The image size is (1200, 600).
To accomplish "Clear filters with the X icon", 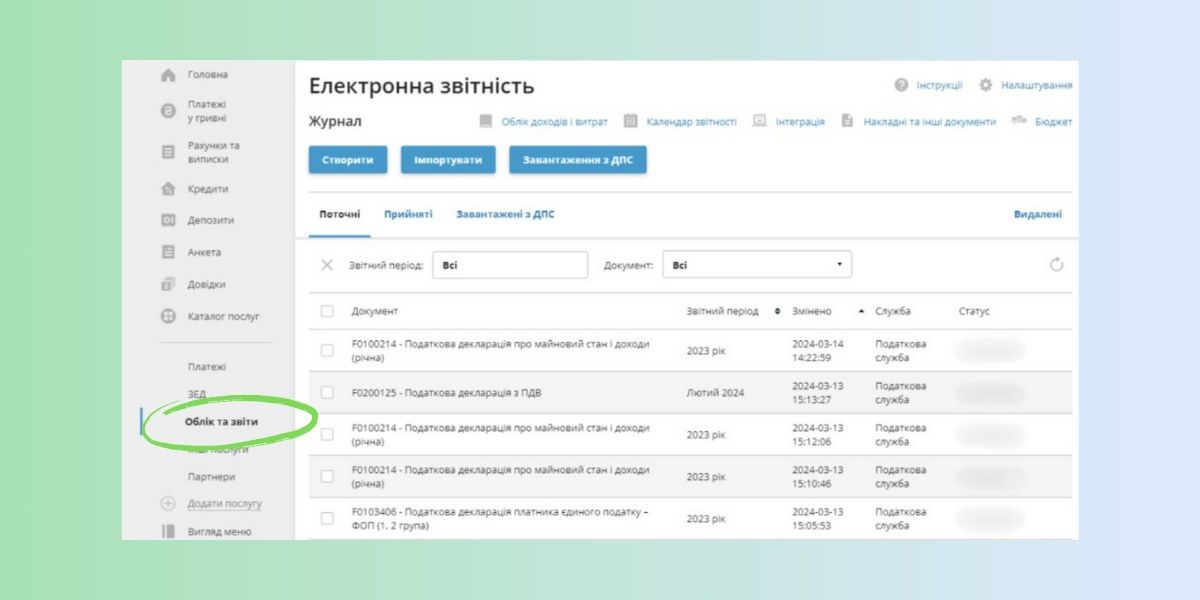I will 327,265.
